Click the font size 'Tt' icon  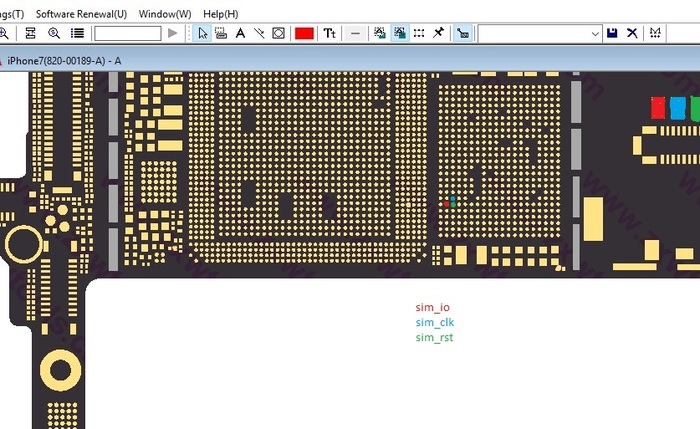pos(329,33)
